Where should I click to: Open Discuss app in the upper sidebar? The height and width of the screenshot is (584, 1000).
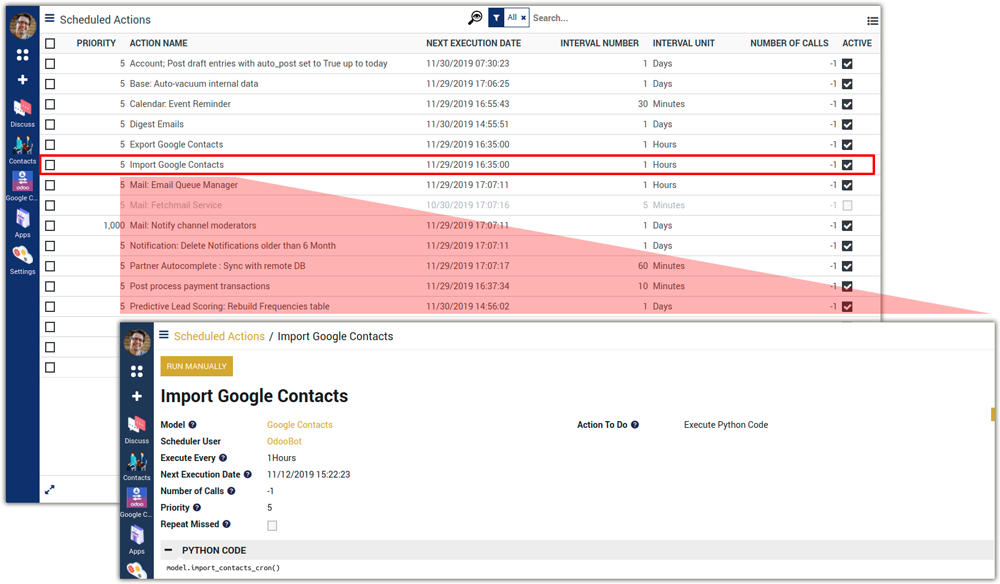click(22, 110)
